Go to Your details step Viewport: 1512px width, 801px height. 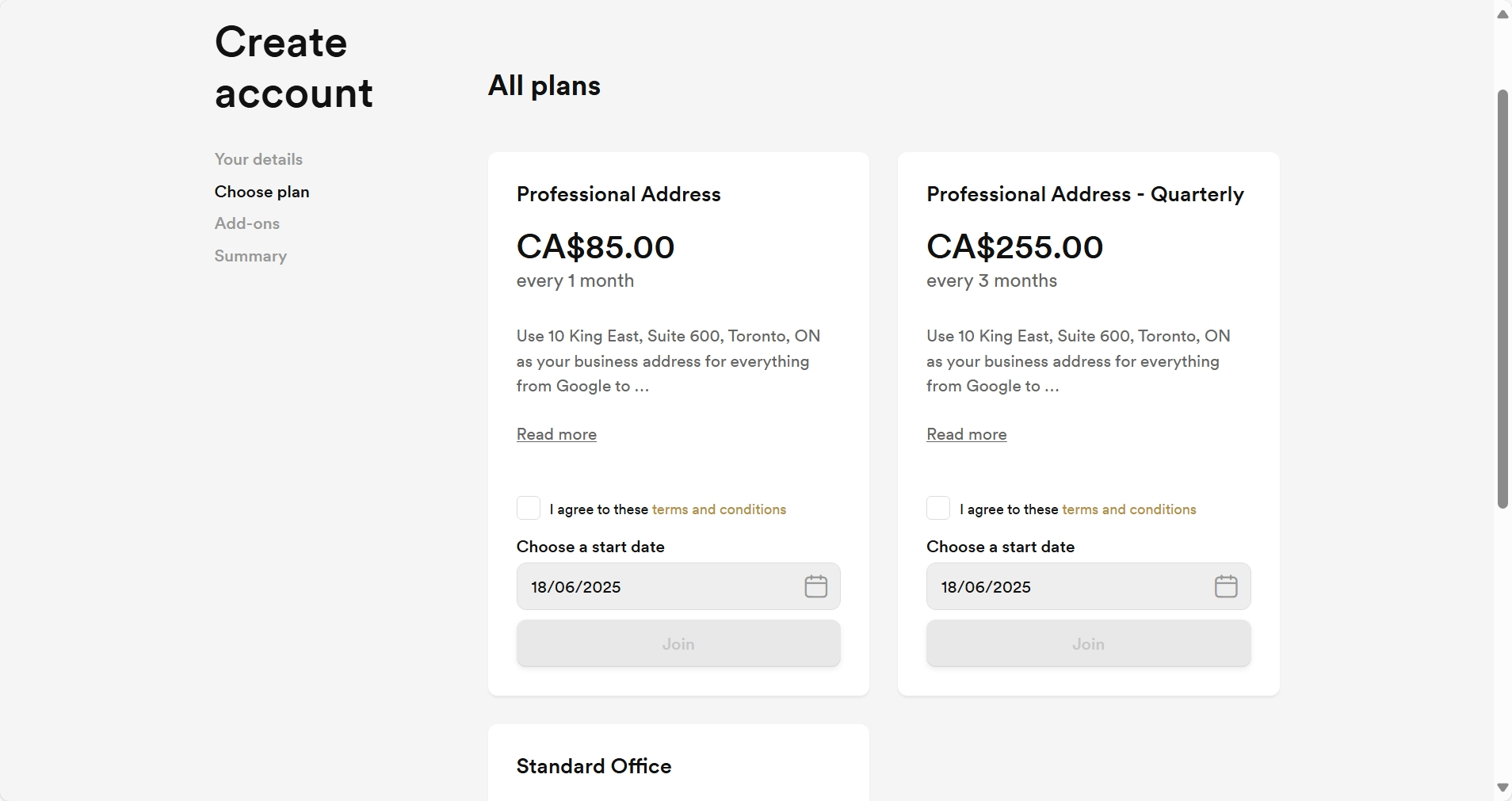[258, 159]
